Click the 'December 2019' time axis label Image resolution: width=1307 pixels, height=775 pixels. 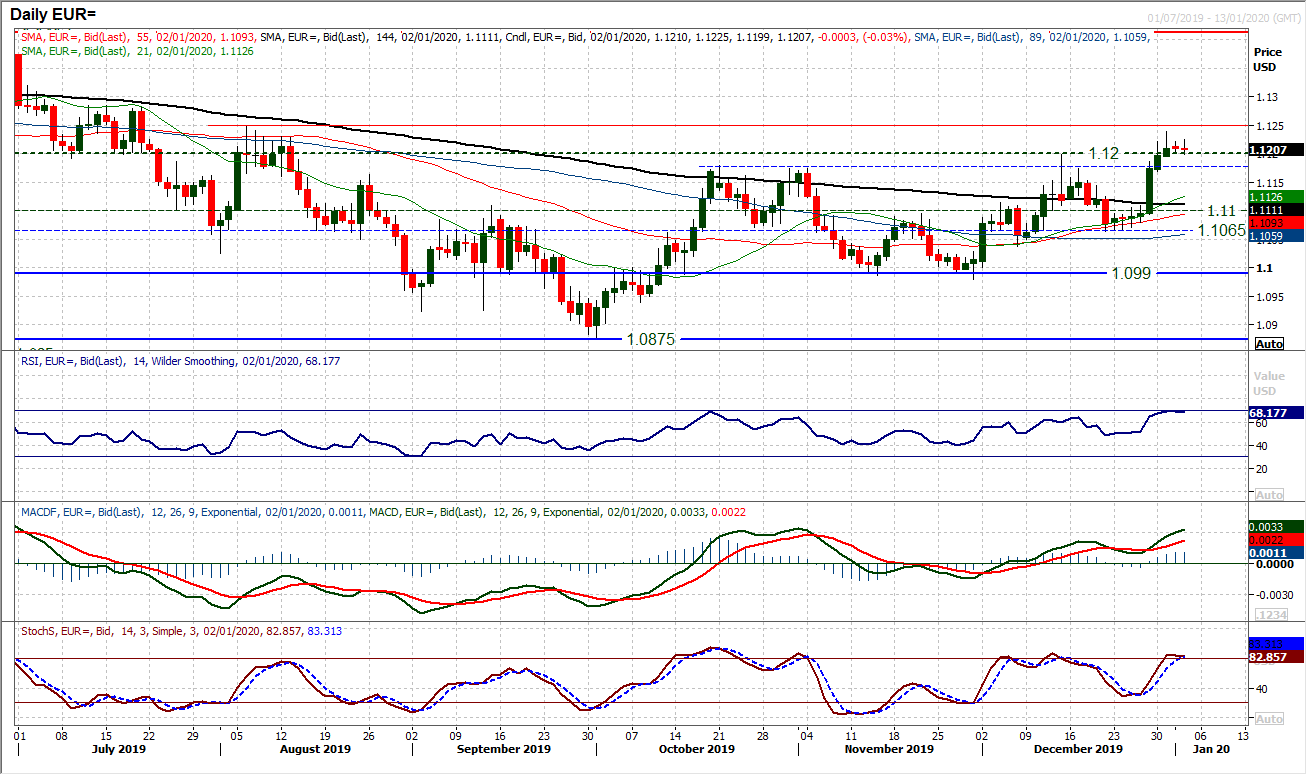point(1080,749)
